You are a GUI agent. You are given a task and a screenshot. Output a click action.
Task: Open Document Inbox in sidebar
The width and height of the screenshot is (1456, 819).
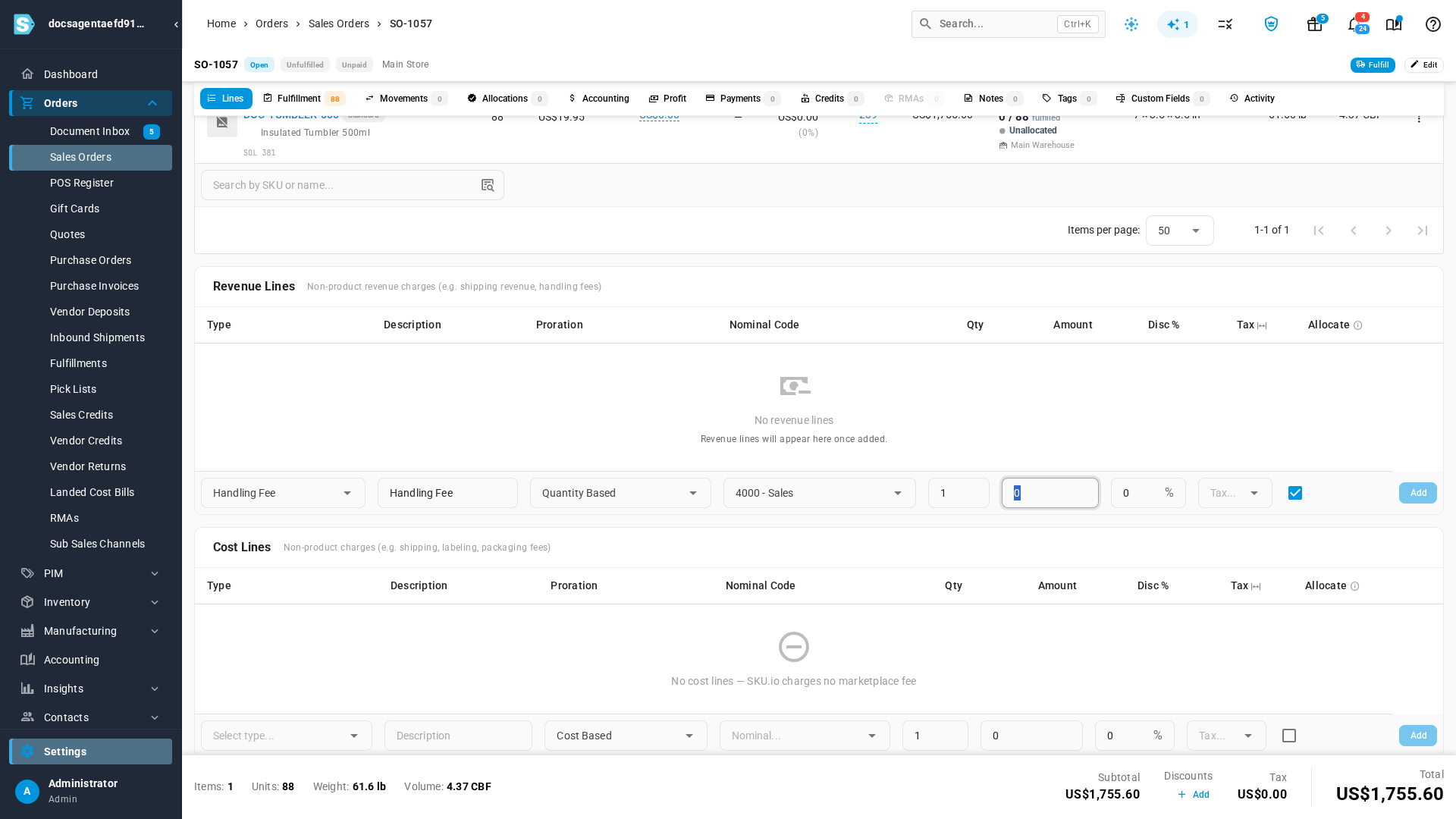[90, 131]
